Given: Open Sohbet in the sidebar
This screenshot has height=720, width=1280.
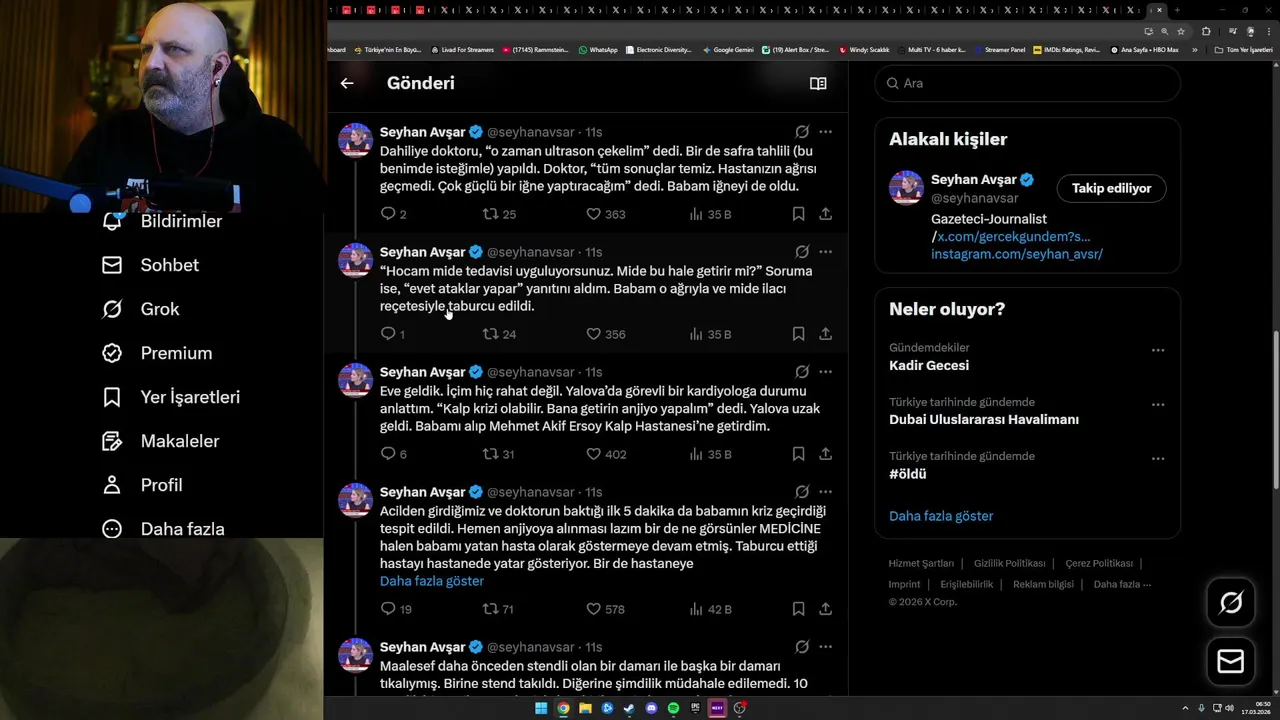Looking at the screenshot, I should click(x=150, y=265).
